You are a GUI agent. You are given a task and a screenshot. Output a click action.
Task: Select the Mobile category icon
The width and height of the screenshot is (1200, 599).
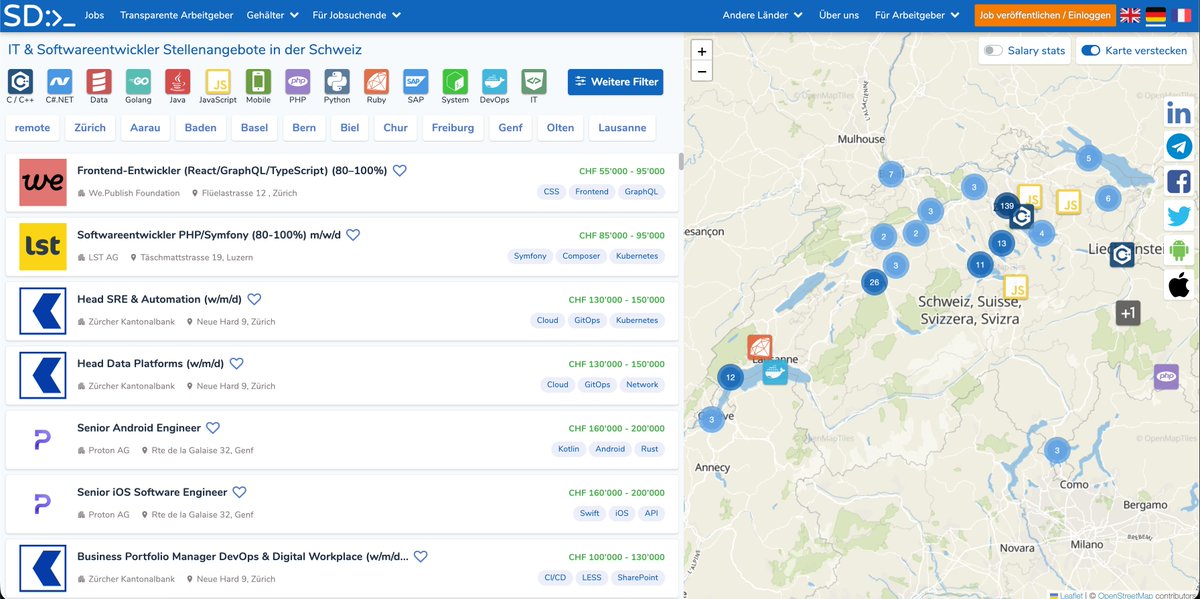pos(258,85)
